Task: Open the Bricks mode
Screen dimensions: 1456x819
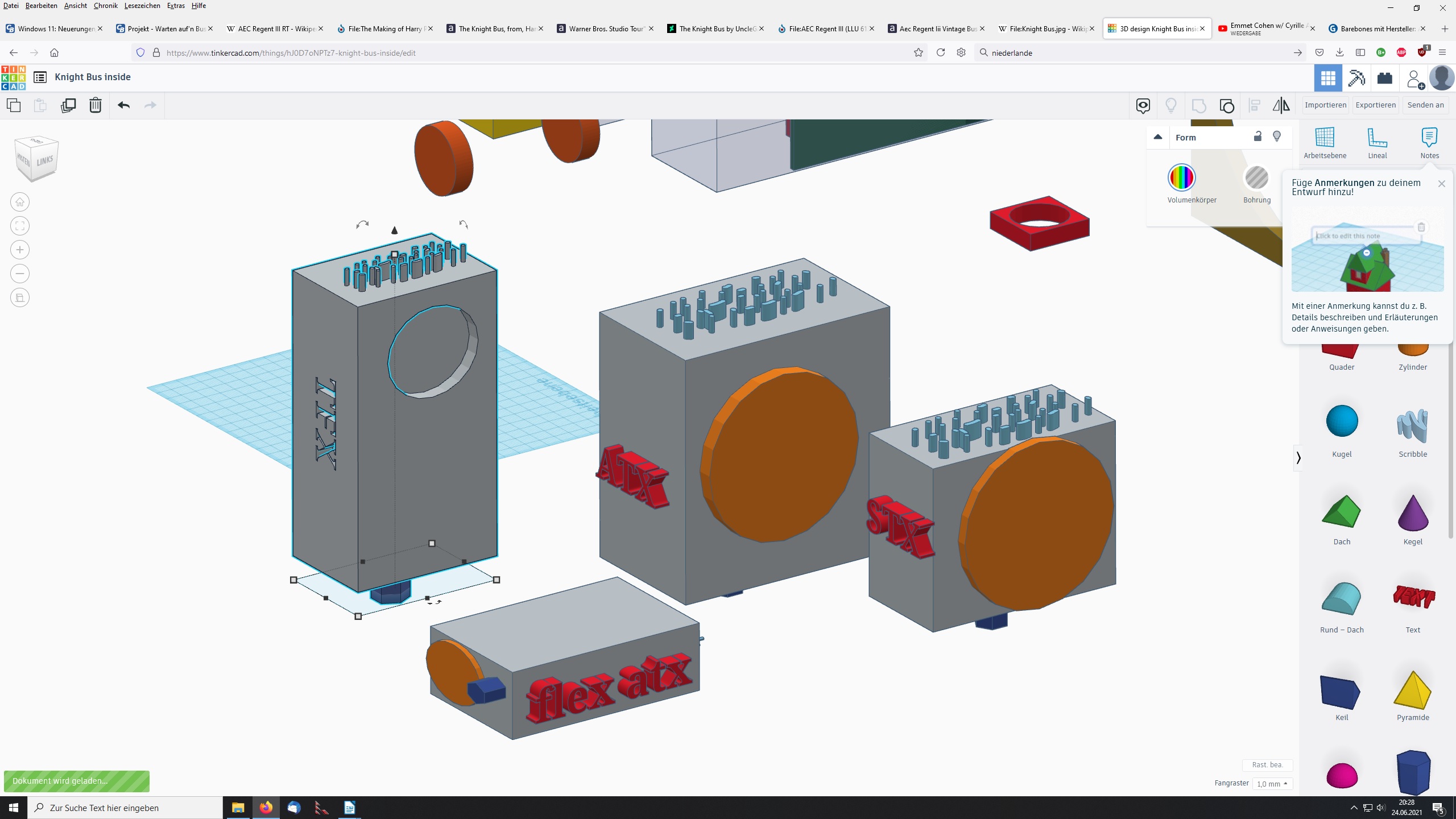Action: pos(1385,78)
